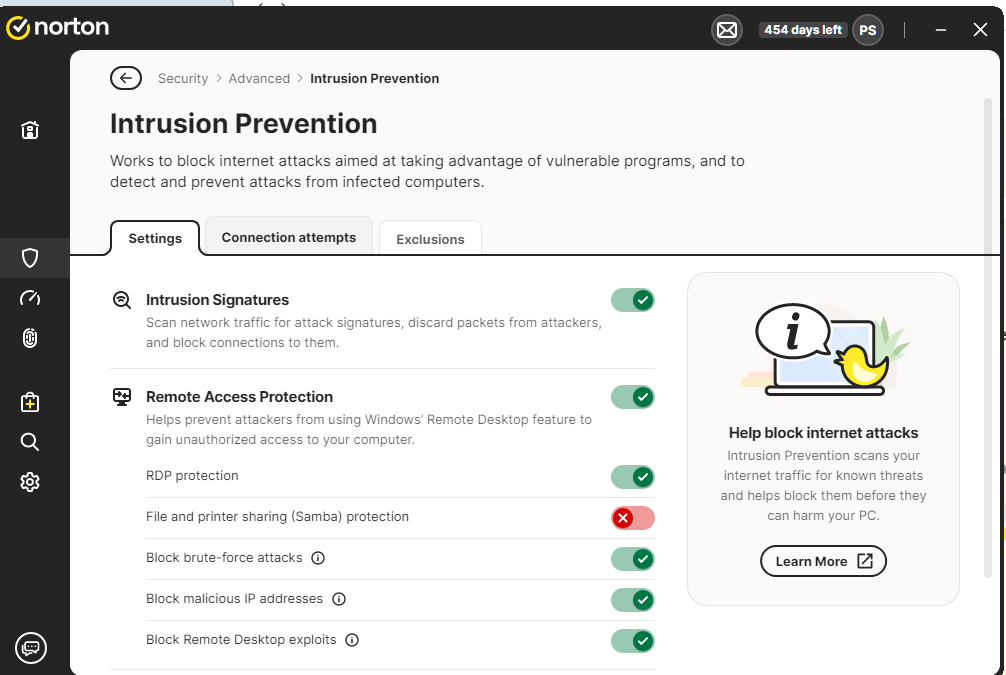
Task: Select the Security shield sidebar icon
Action: [30, 258]
